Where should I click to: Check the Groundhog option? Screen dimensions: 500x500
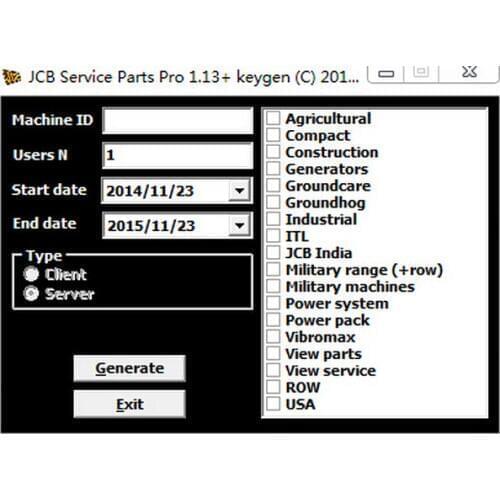(273, 202)
